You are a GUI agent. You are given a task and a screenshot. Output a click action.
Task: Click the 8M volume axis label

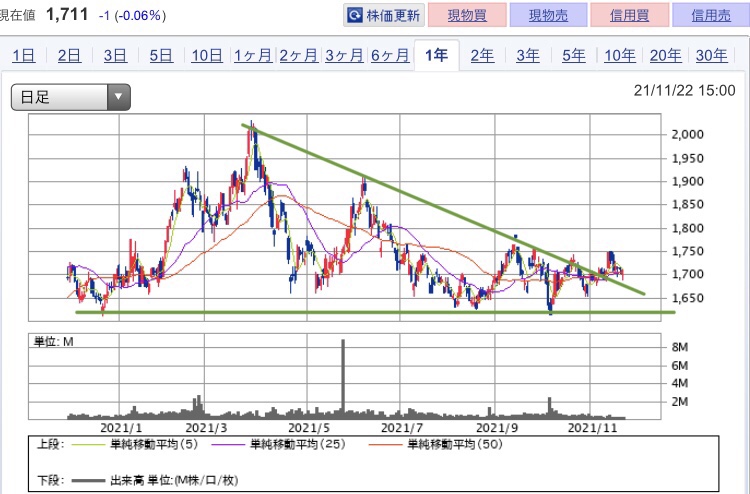click(x=680, y=347)
